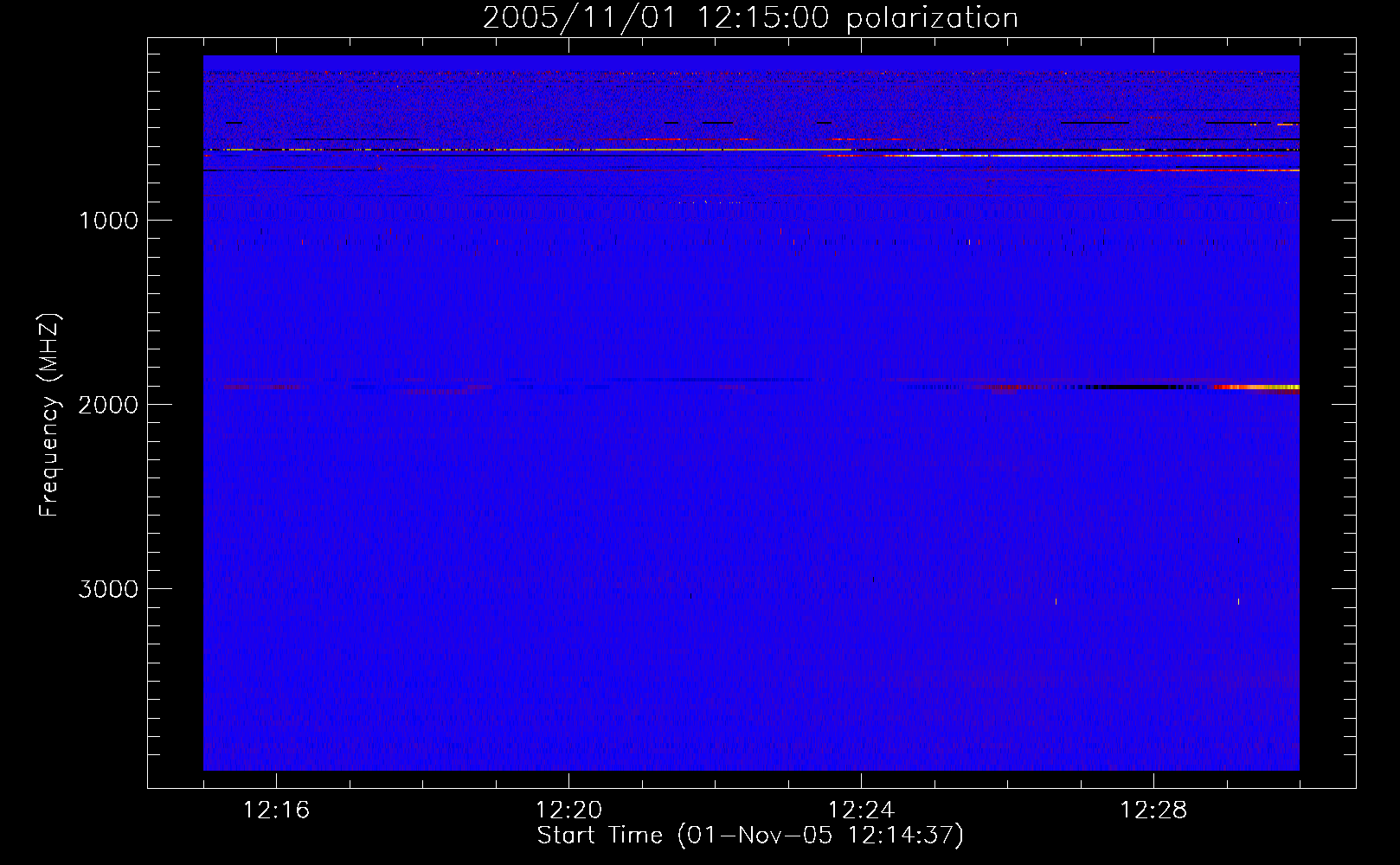The width and height of the screenshot is (1400, 865).
Task: Click the "3000" frequency tick label
Action: pos(108,589)
